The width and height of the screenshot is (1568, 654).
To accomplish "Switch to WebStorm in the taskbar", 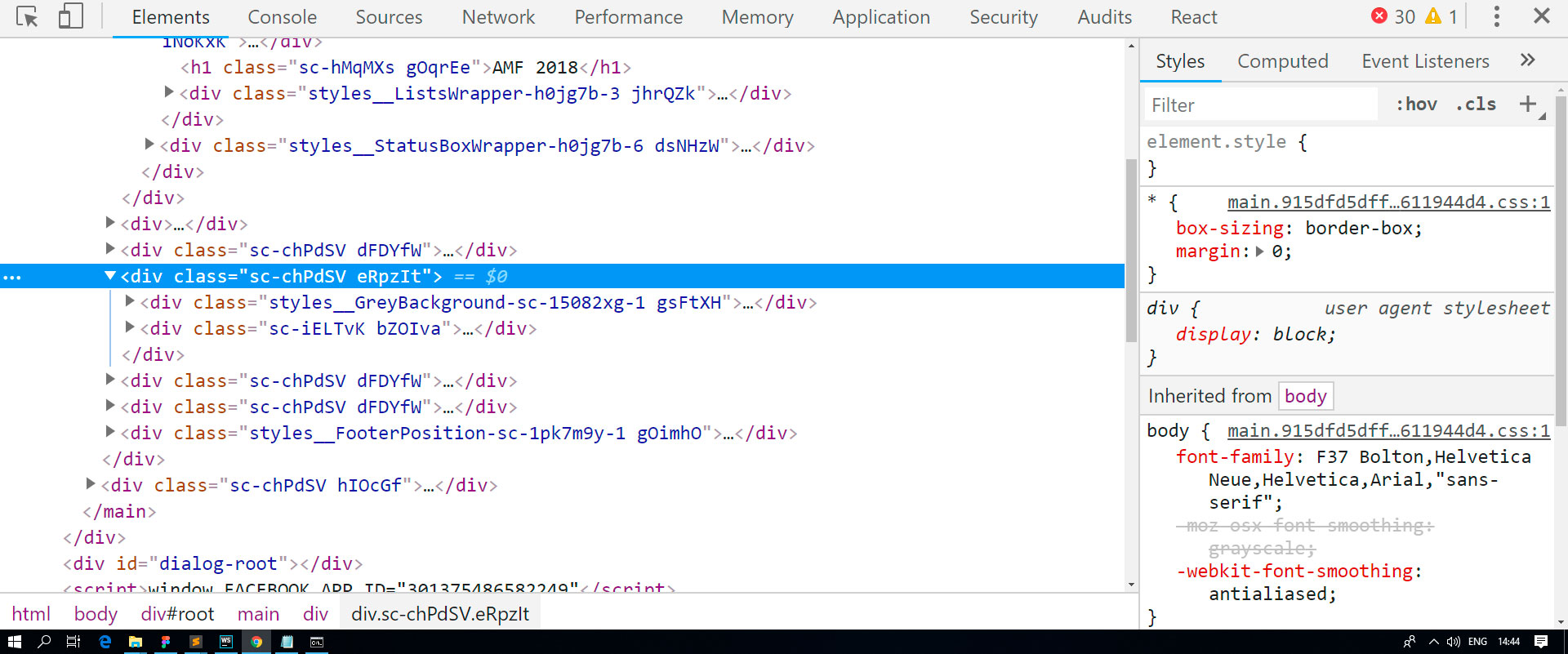I will click(x=226, y=642).
